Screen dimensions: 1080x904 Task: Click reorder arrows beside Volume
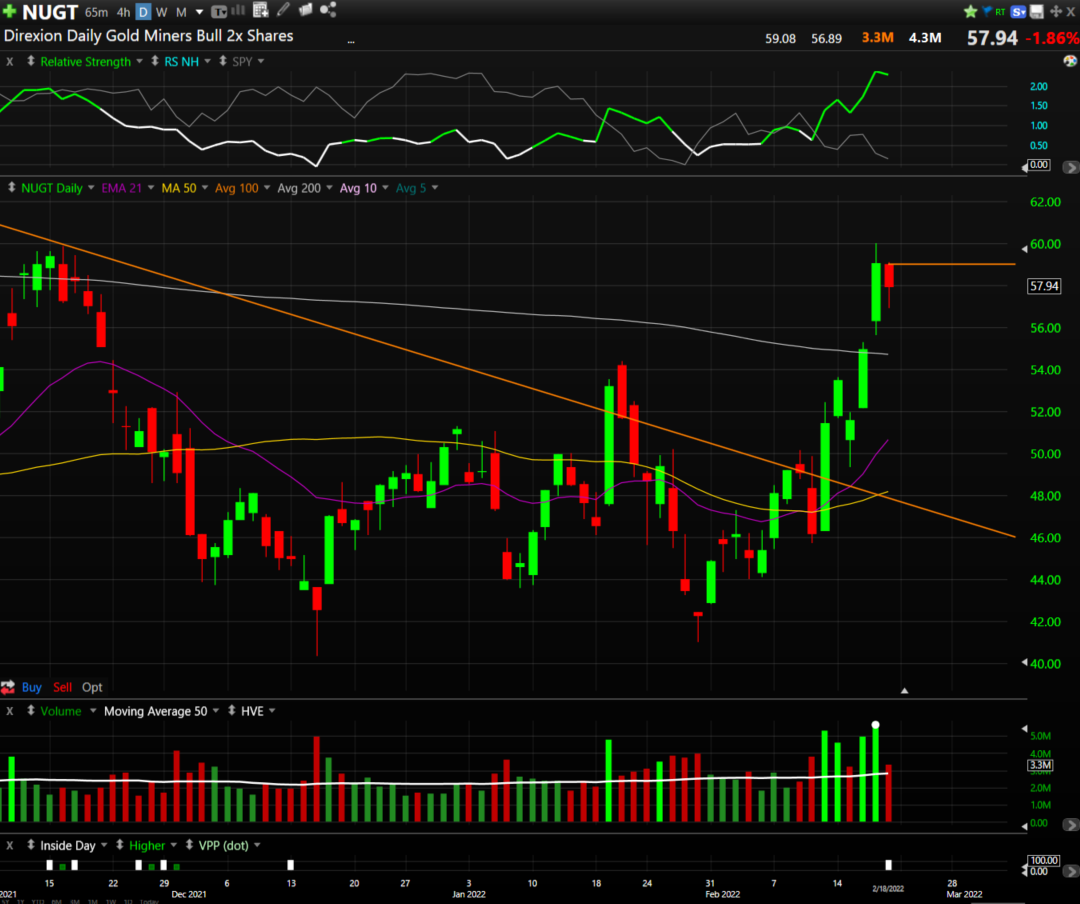pyautogui.click(x=31, y=710)
